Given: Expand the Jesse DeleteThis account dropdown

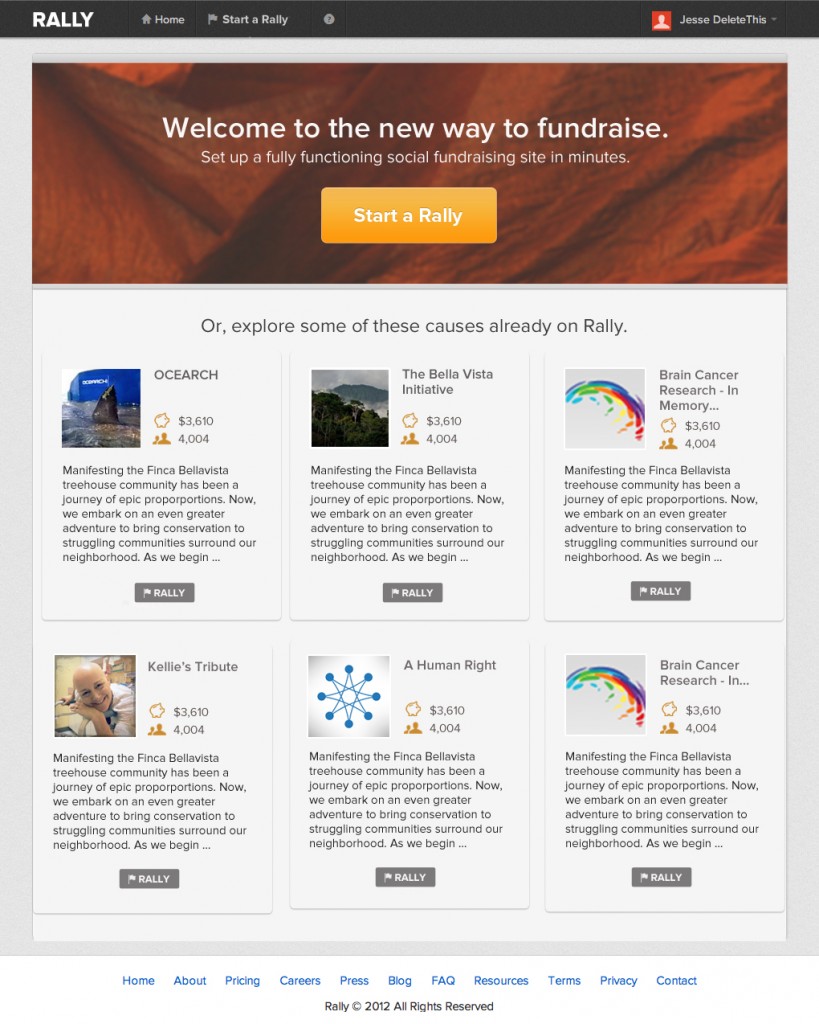Looking at the screenshot, I should coord(715,20).
